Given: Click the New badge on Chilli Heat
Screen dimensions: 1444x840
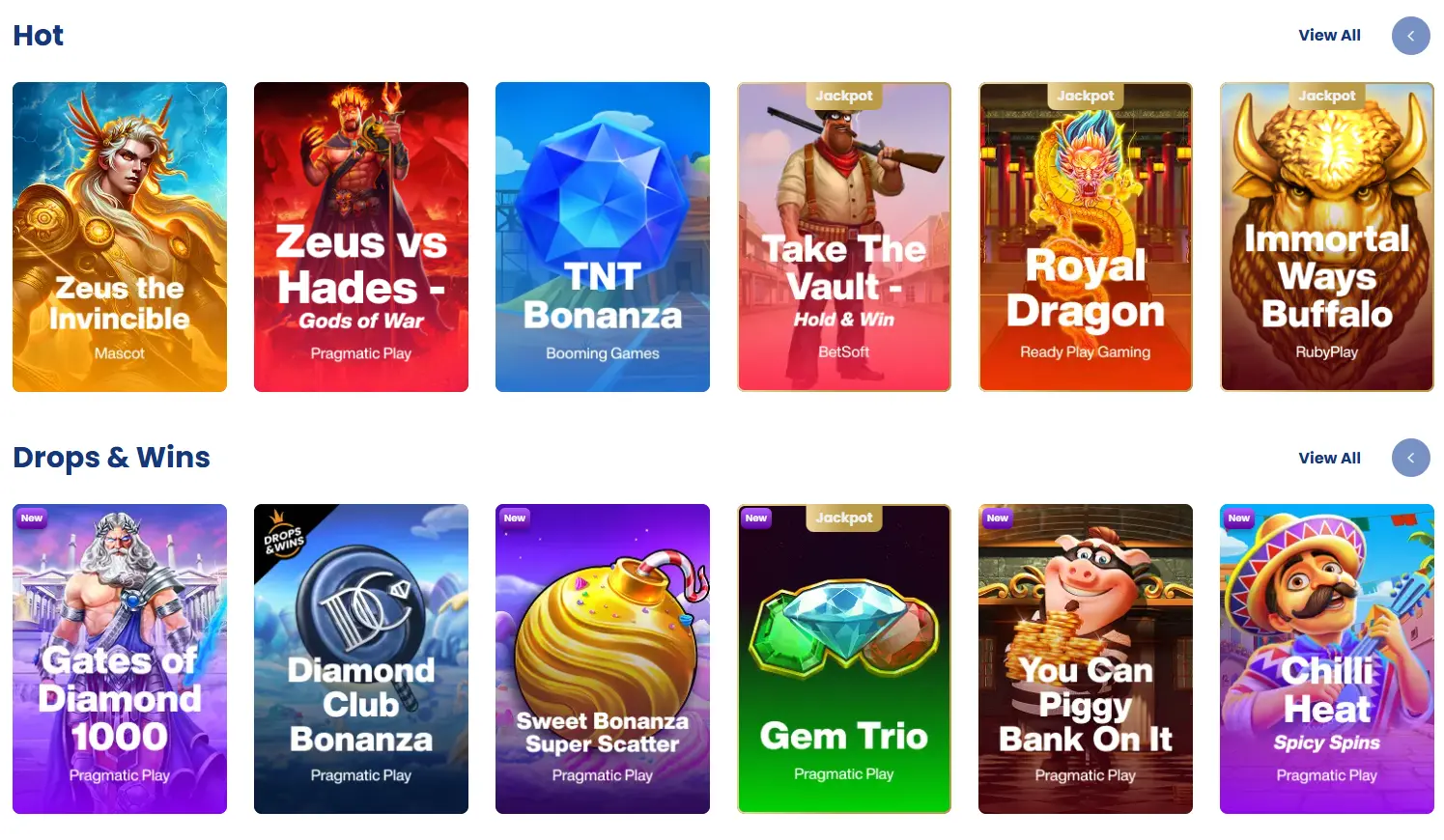Looking at the screenshot, I should point(1239,518).
